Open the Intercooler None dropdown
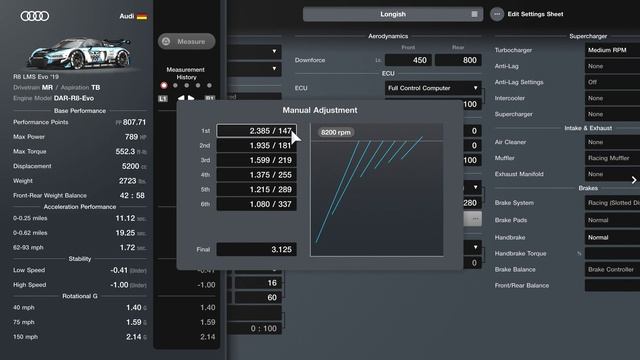This screenshot has width=640, height=360. [612, 98]
